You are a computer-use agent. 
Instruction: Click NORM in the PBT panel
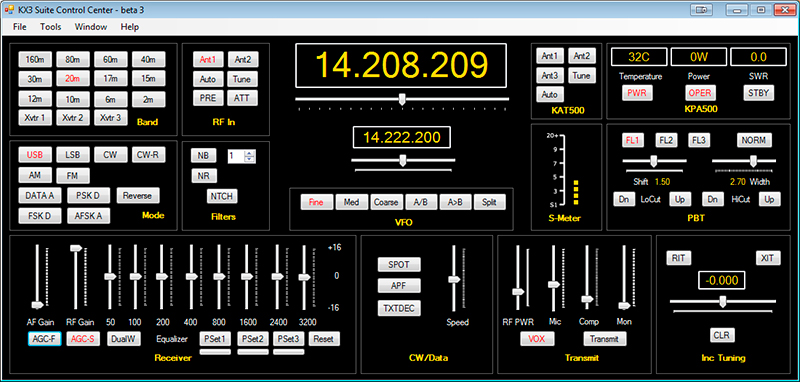click(754, 140)
